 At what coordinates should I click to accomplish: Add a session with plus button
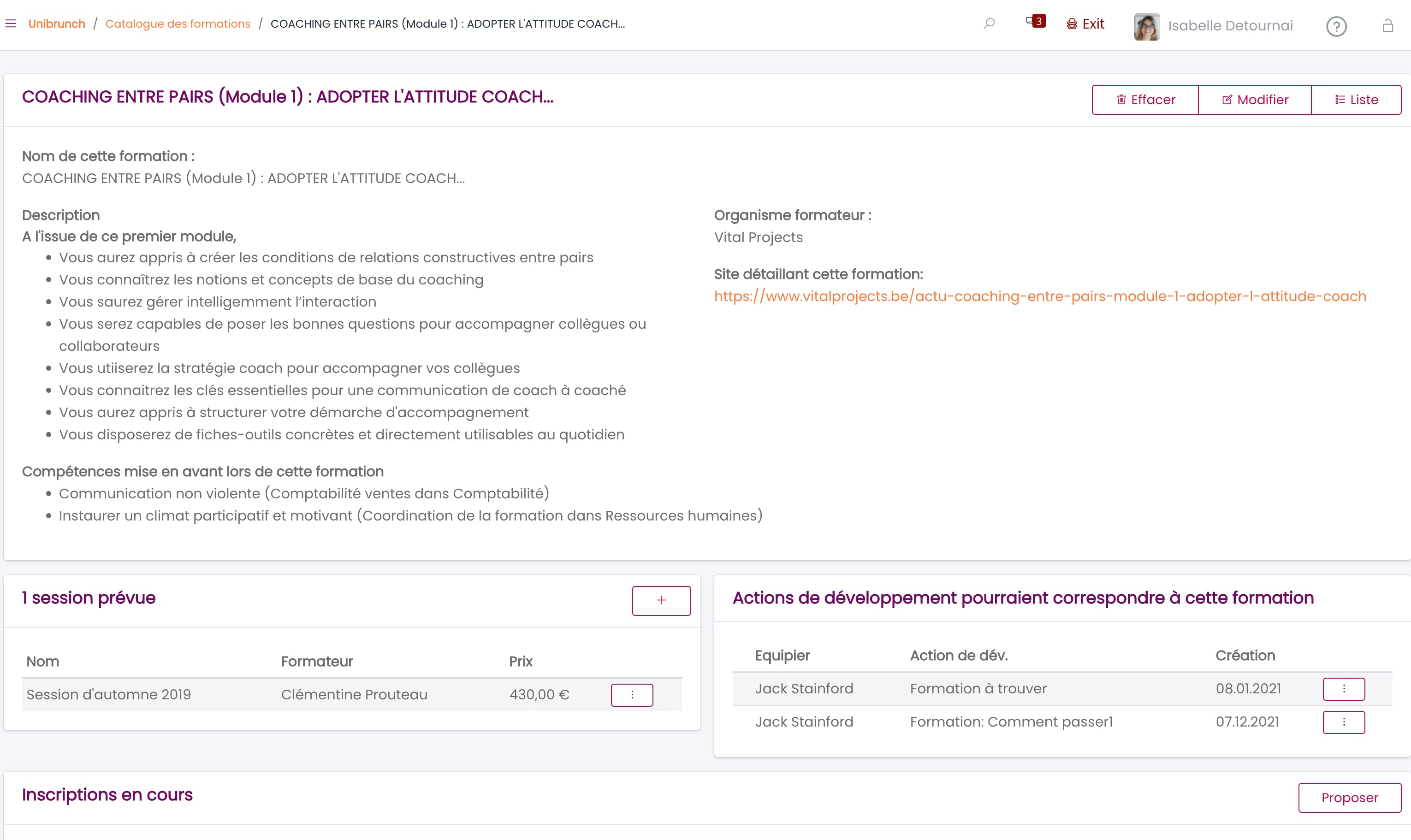point(661,600)
